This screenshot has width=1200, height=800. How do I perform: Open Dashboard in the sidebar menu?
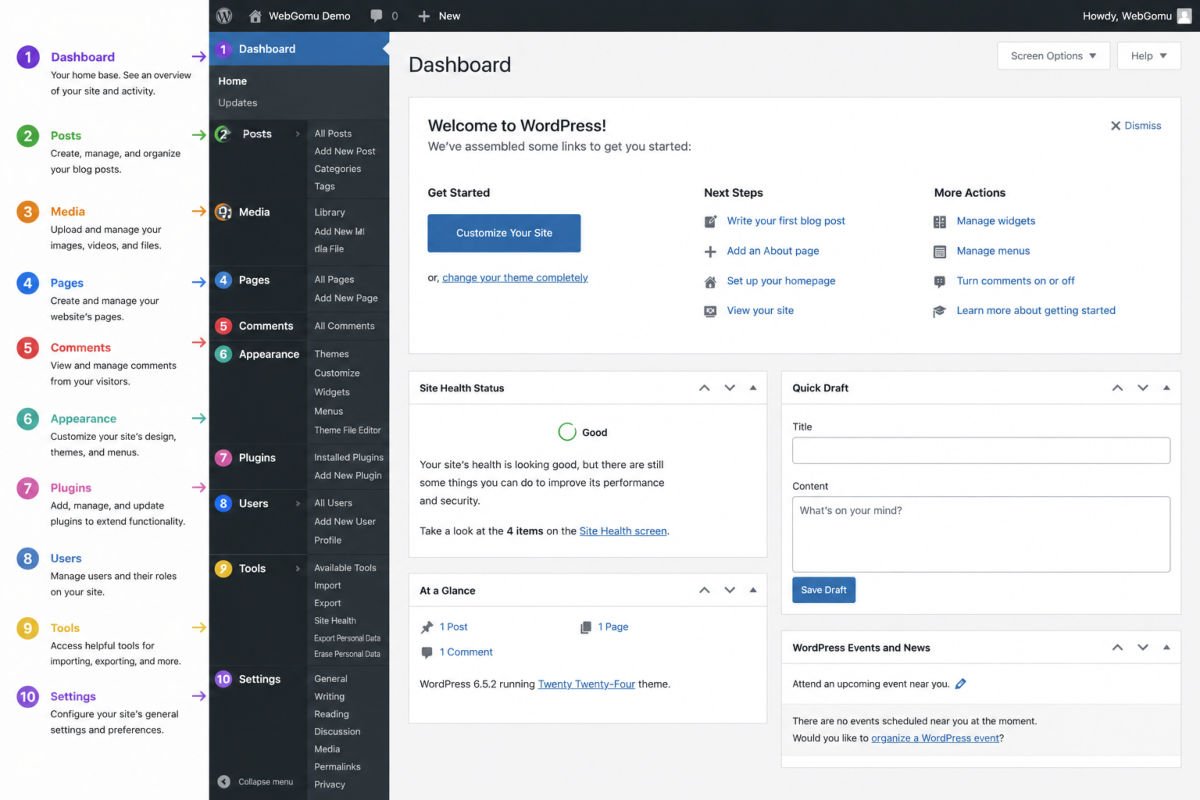coord(299,49)
